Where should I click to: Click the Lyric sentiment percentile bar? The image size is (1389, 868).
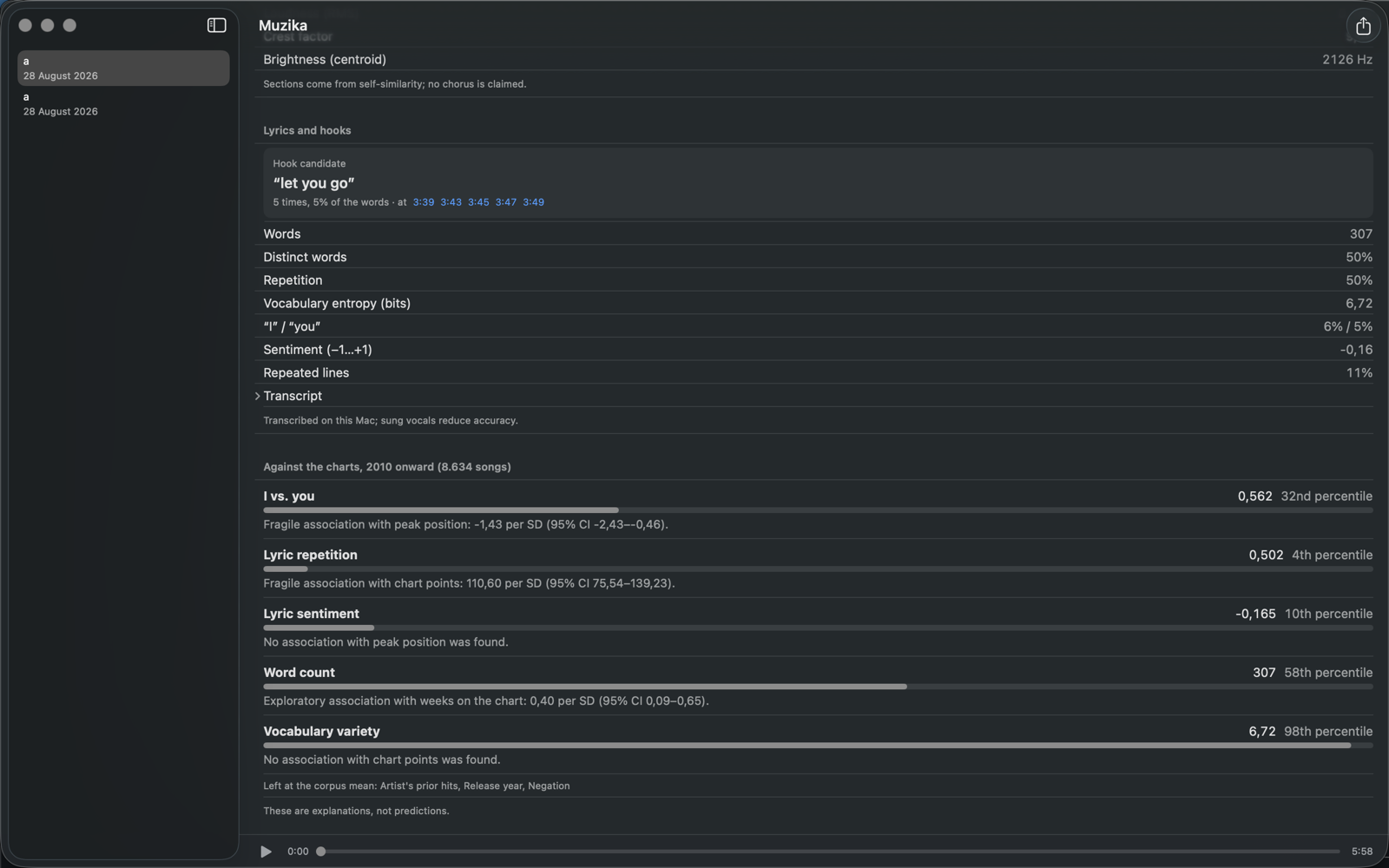pos(818,628)
